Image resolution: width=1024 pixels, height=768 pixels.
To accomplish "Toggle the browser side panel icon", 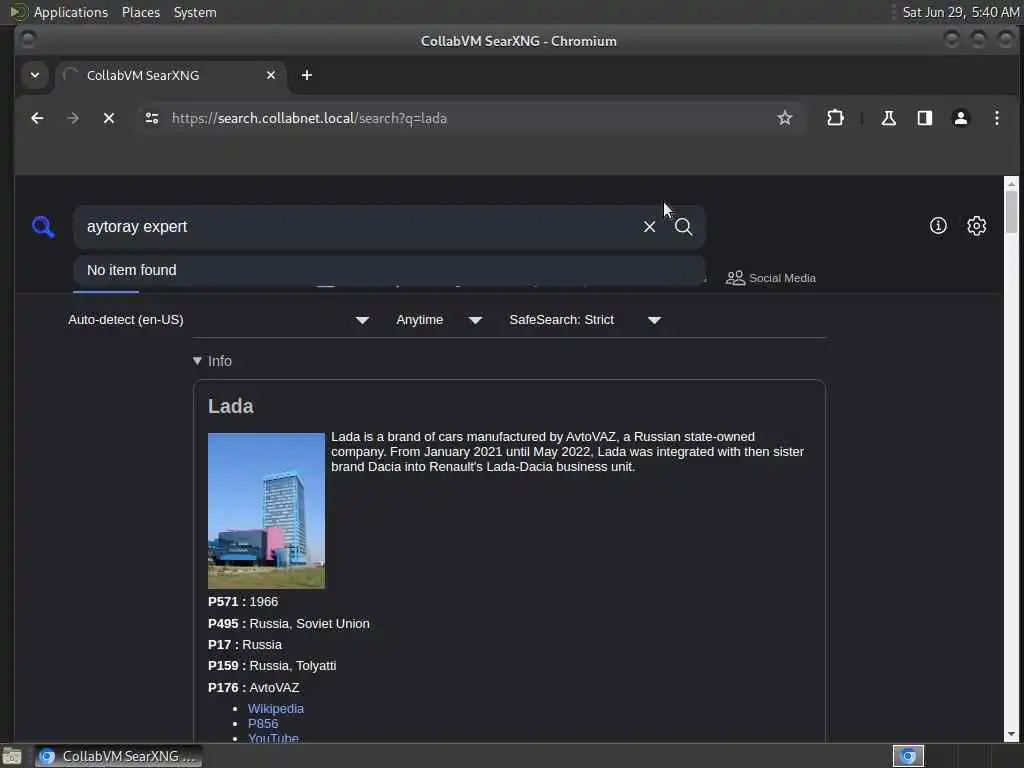I will [x=924, y=118].
